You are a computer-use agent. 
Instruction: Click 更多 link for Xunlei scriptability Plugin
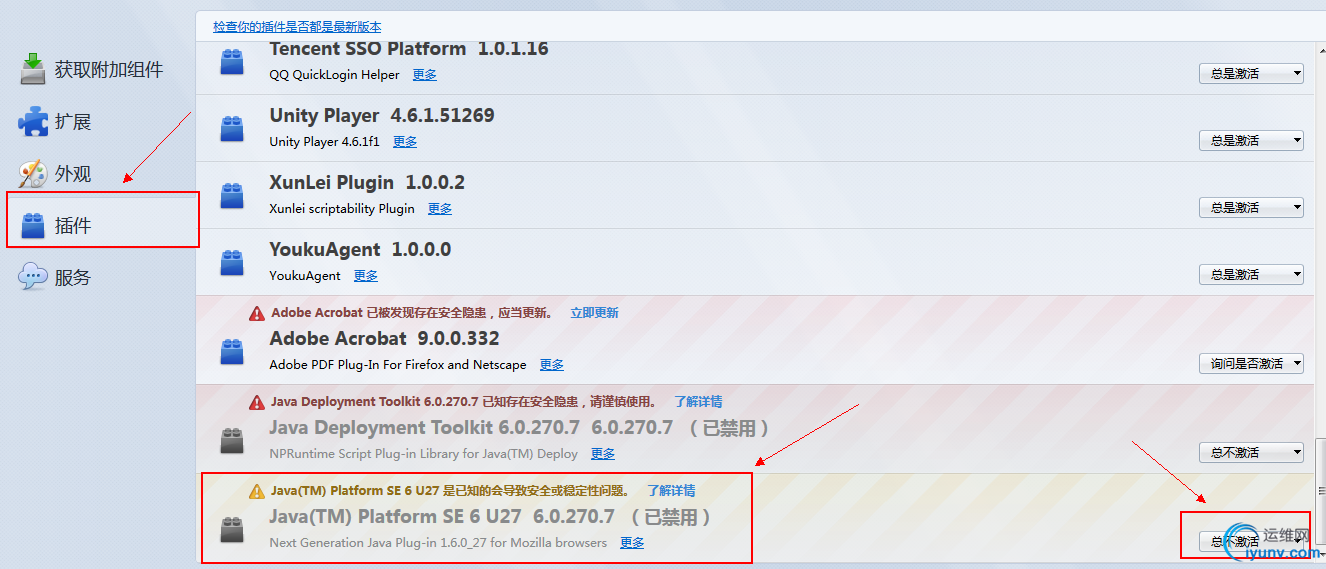[x=440, y=209]
